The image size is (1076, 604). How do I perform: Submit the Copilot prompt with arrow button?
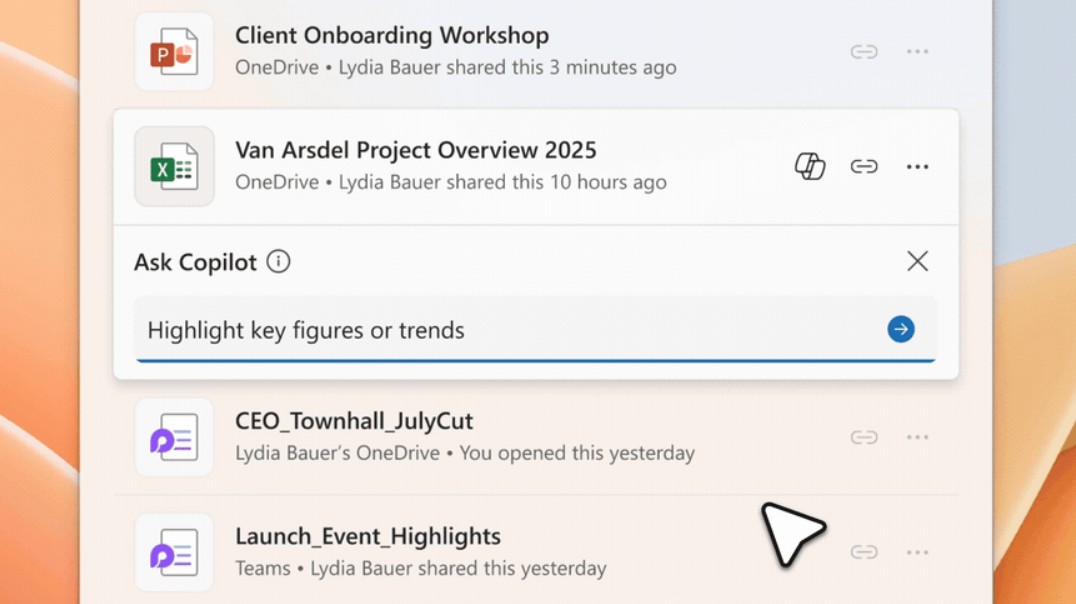[900, 329]
